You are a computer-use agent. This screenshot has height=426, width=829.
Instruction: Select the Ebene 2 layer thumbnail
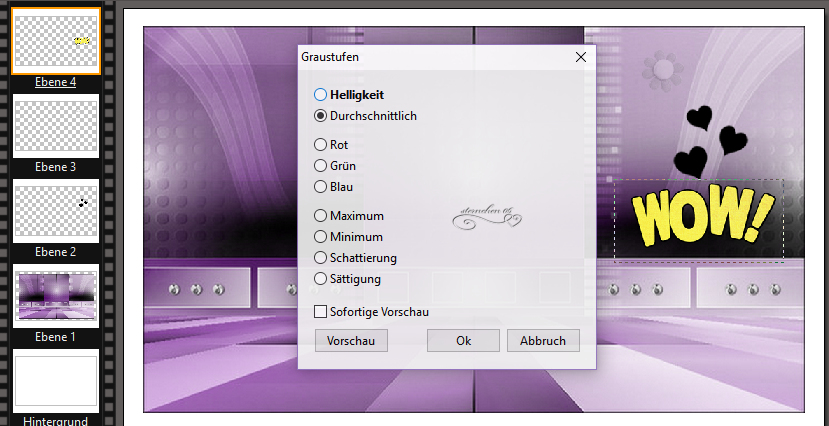click(56, 211)
